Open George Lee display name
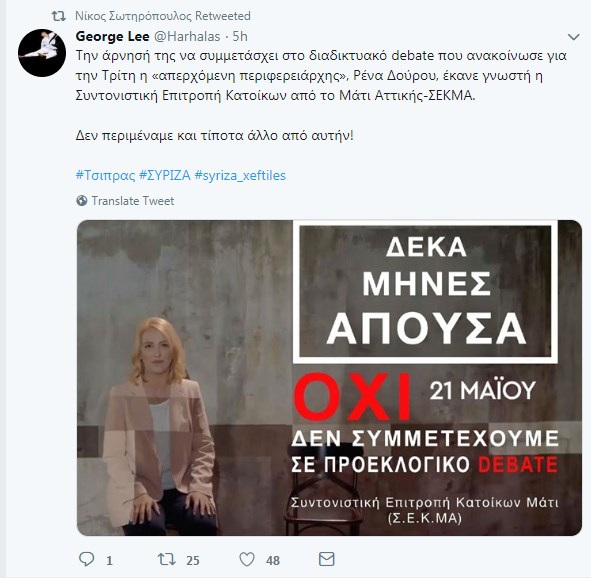 click(x=112, y=37)
